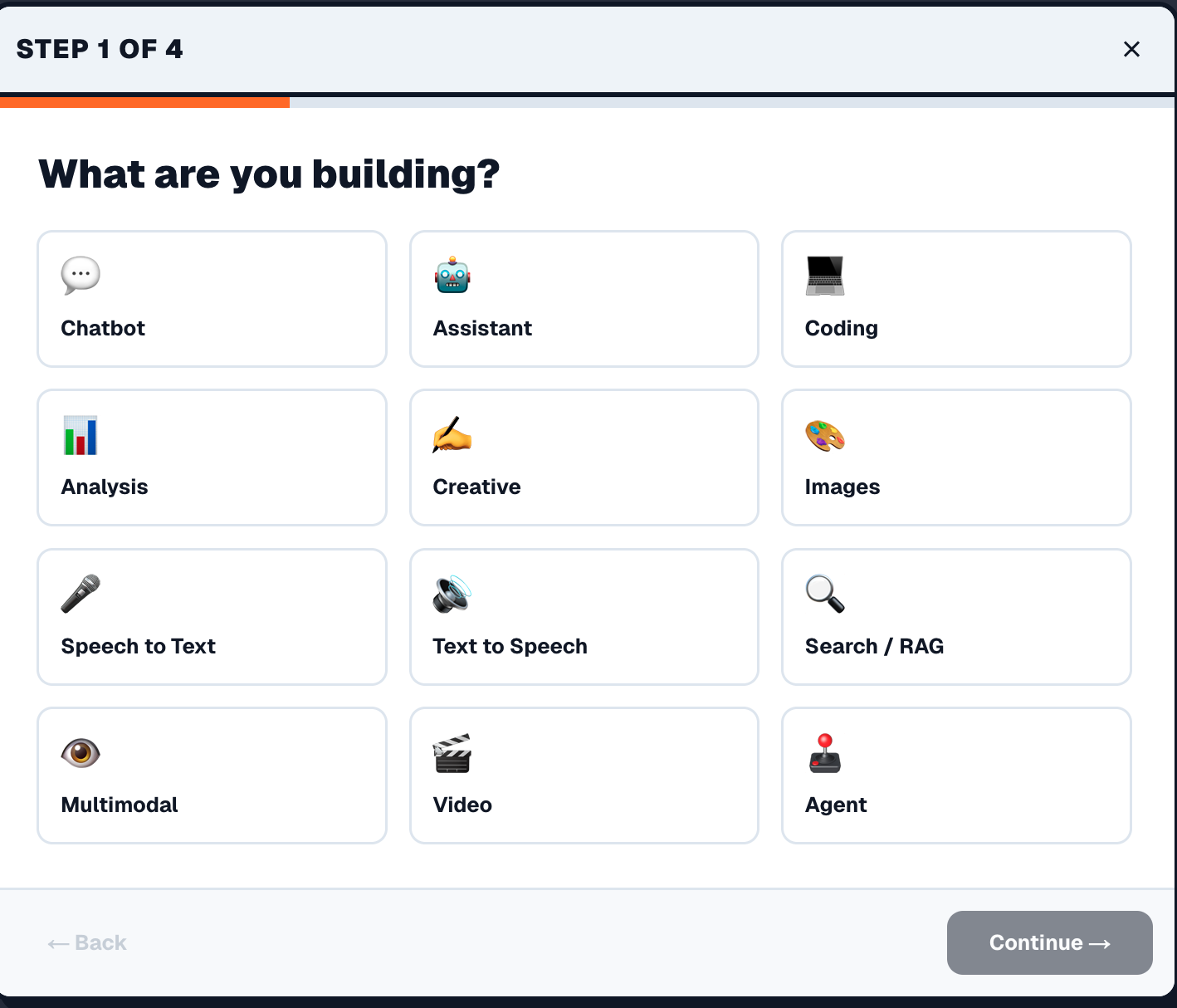Click the bar chart icon on the Analysis card

point(80,434)
